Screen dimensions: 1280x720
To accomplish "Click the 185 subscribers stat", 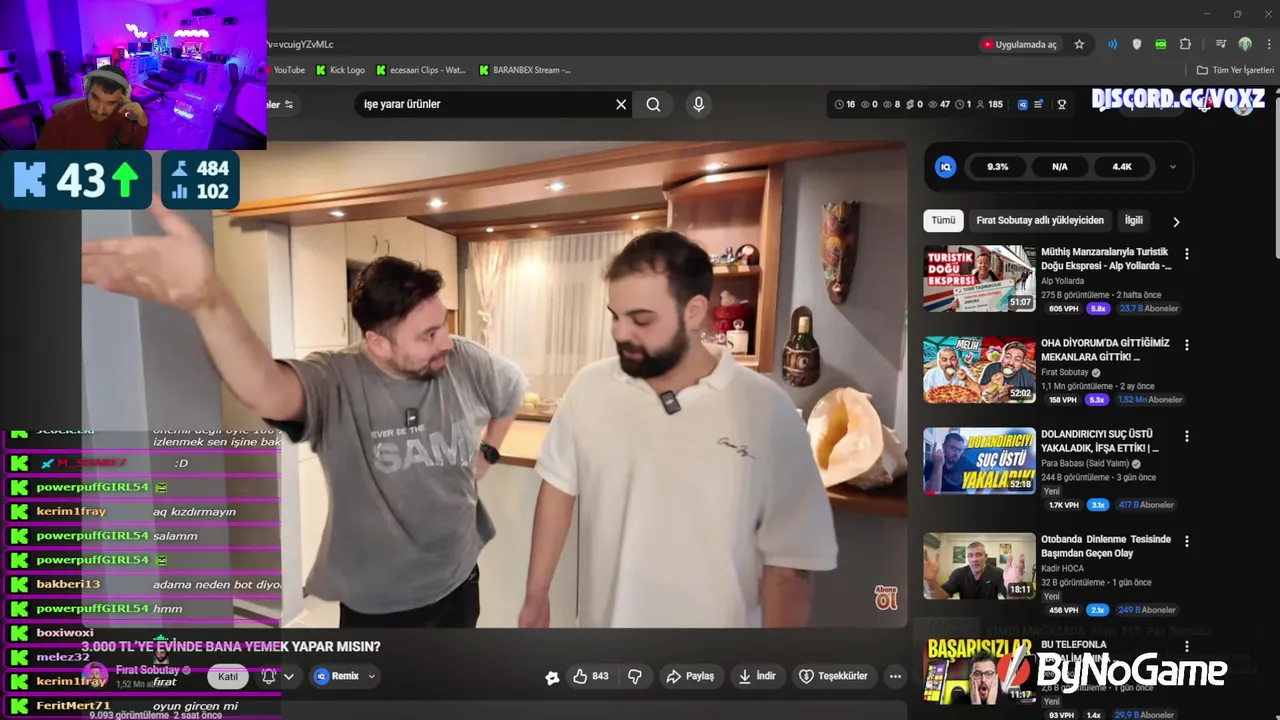I will click(989, 104).
